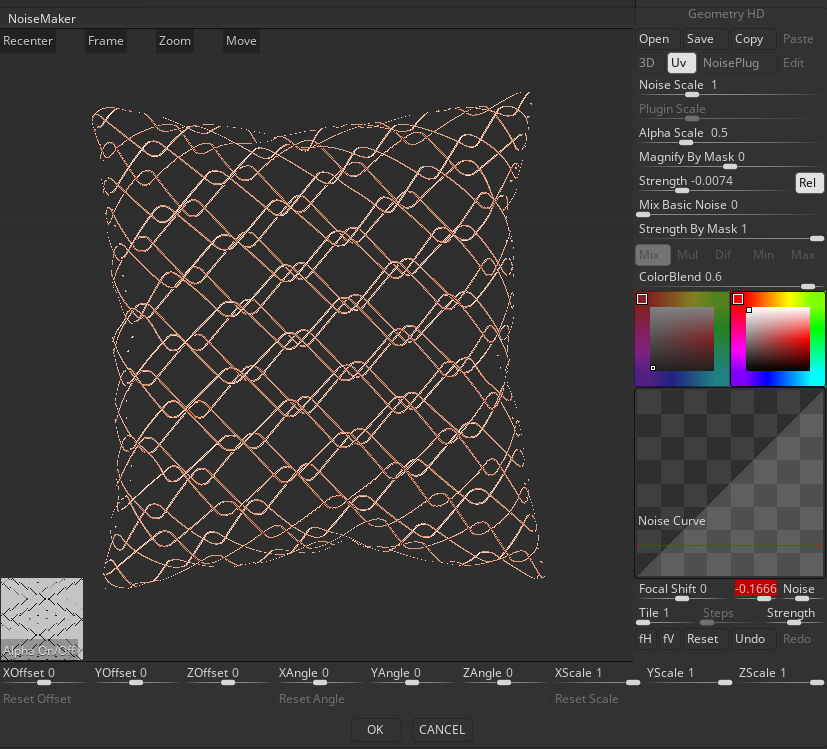Click the right picker's red swatch square
This screenshot has height=749, width=827.
point(738,299)
